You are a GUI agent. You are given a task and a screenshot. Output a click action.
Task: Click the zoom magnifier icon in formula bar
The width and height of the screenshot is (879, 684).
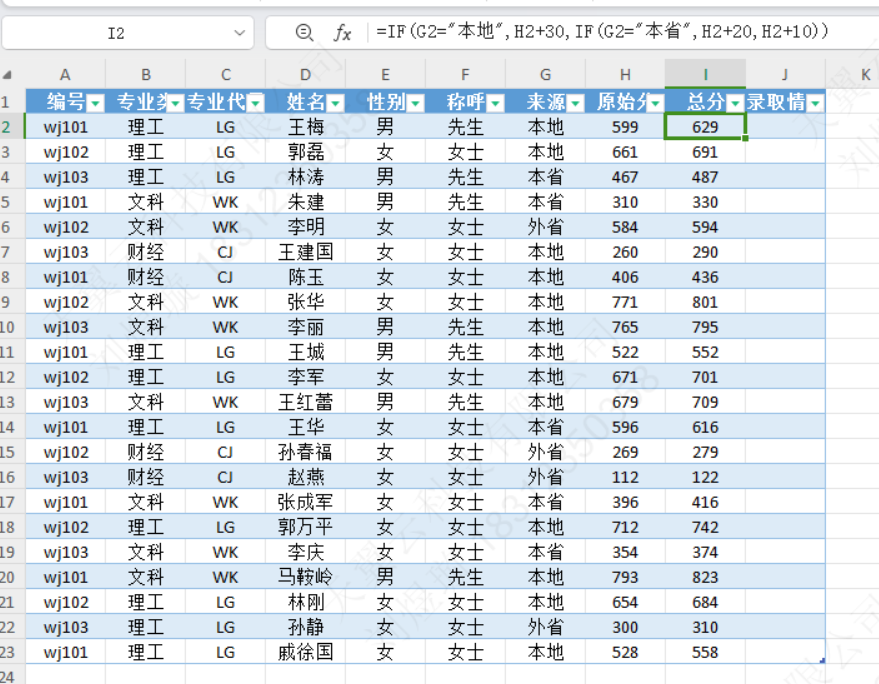[x=304, y=33]
